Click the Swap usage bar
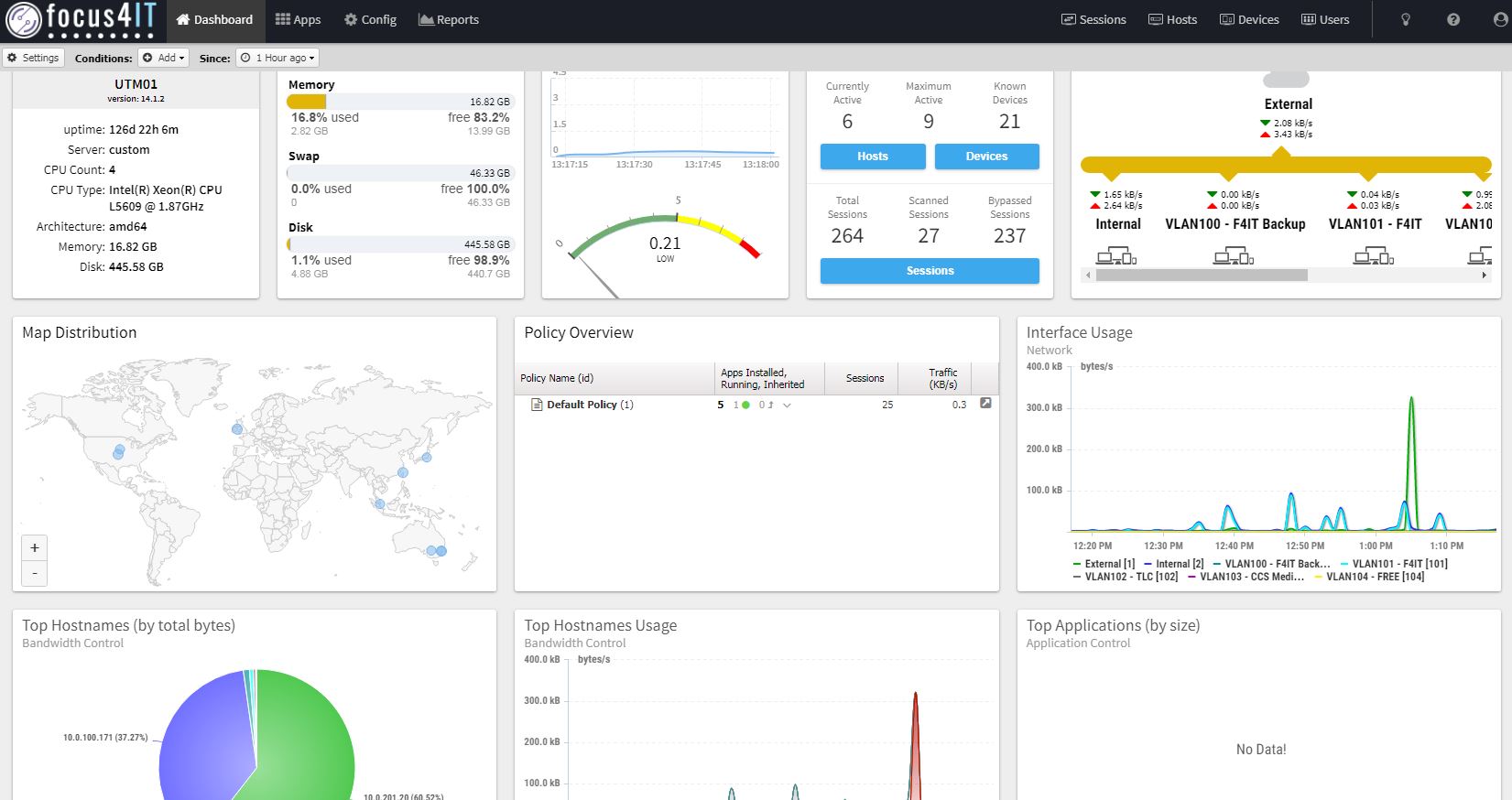Screen dimensions: 1512x800 pyautogui.click(x=400, y=173)
